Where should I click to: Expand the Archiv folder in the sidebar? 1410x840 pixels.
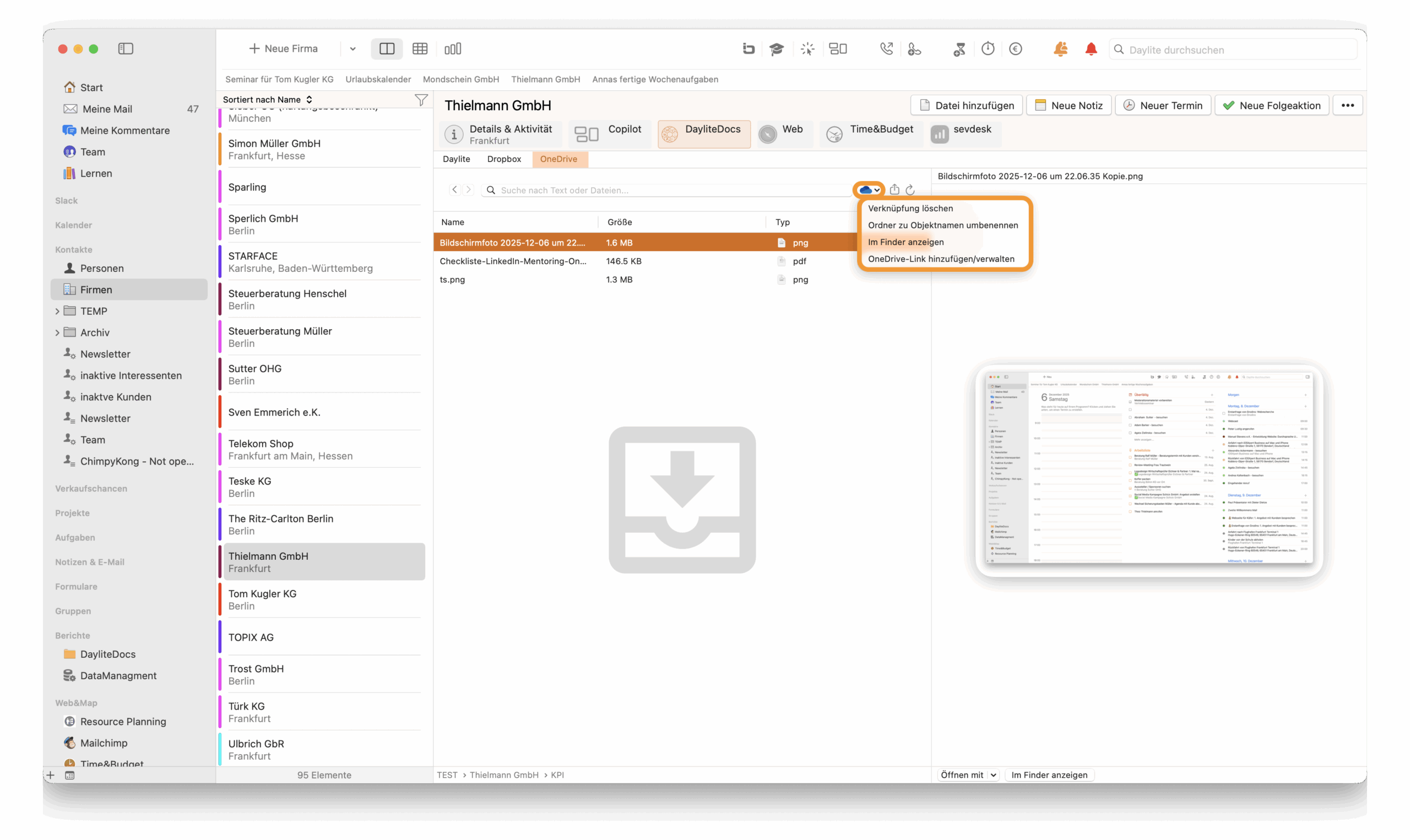tap(57, 333)
